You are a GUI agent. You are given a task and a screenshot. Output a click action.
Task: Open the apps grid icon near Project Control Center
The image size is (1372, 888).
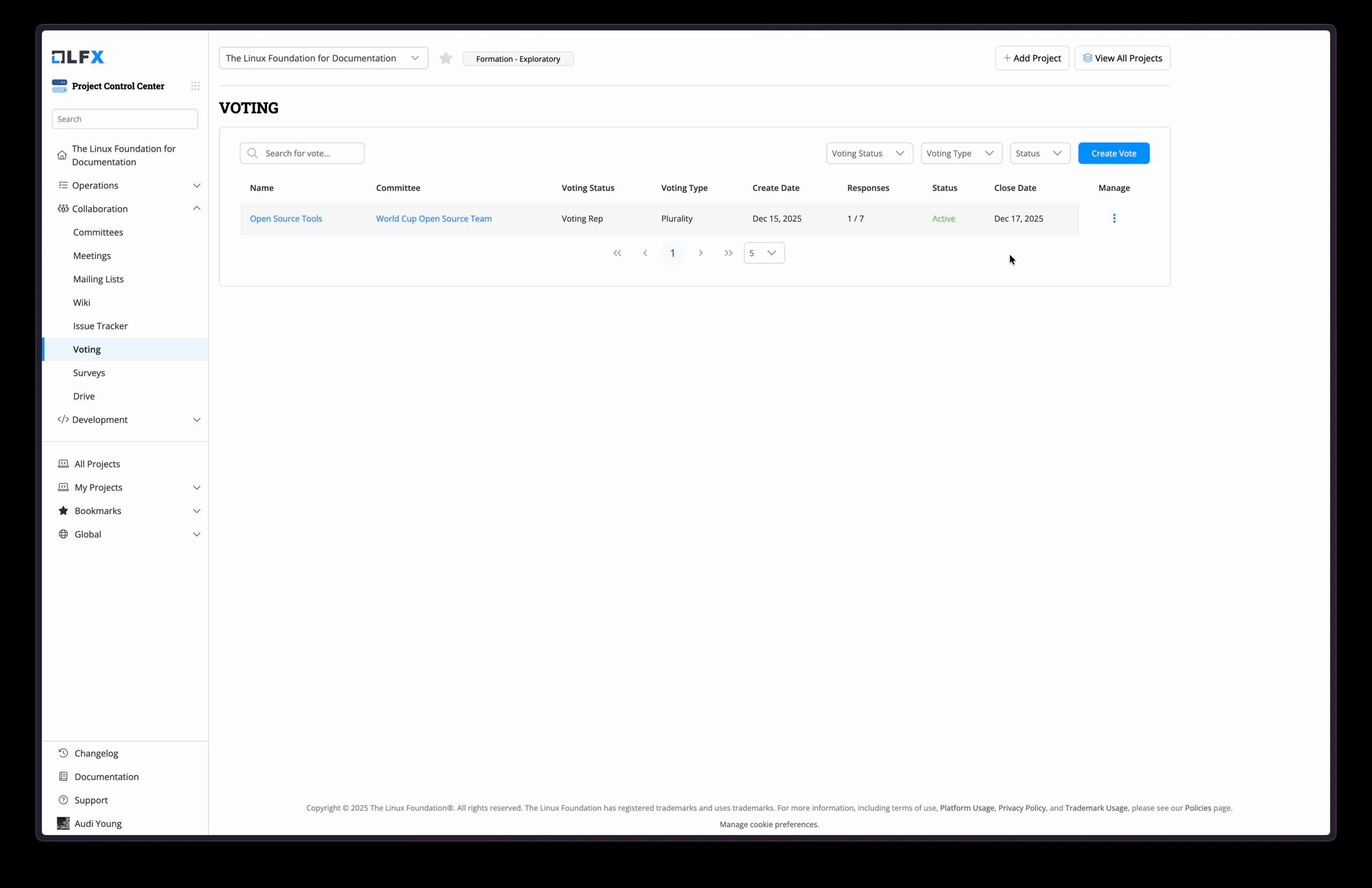(x=195, y=86)
